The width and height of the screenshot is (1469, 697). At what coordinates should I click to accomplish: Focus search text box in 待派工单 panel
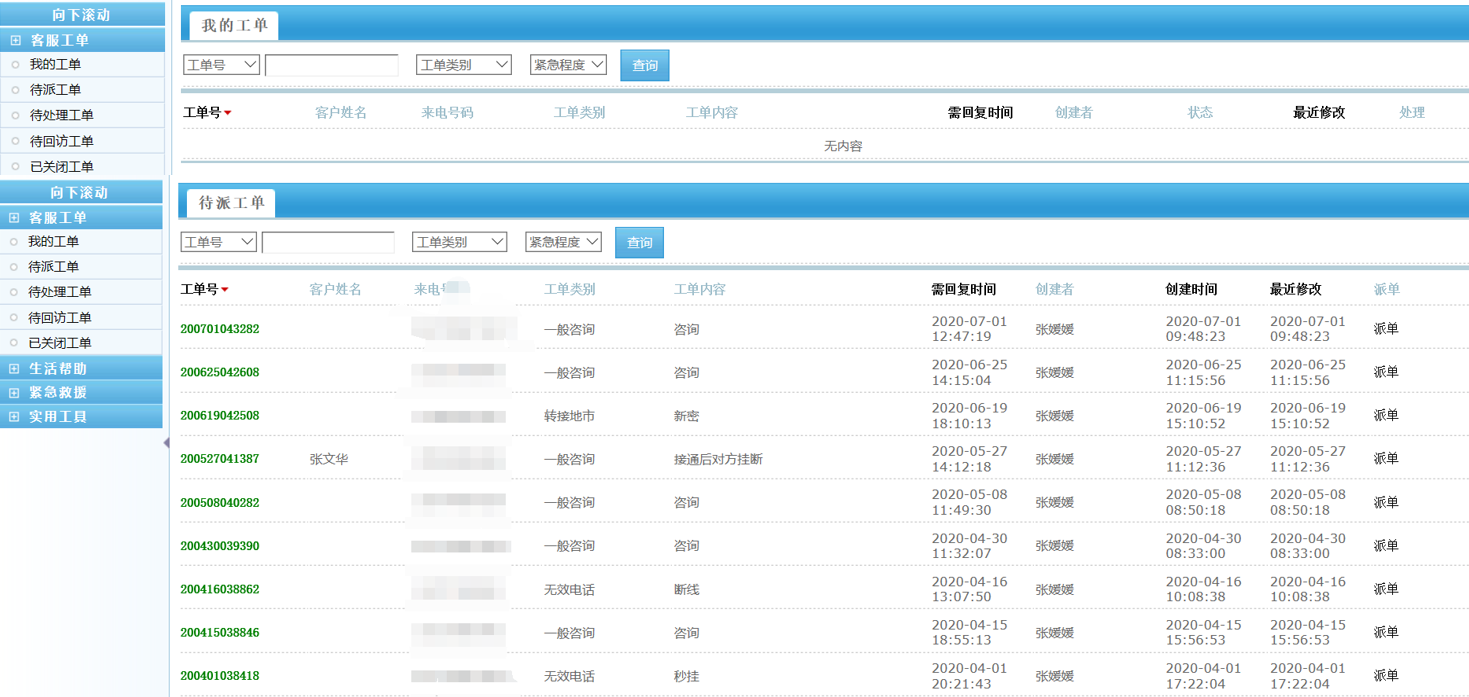click(x=328, y=242)
